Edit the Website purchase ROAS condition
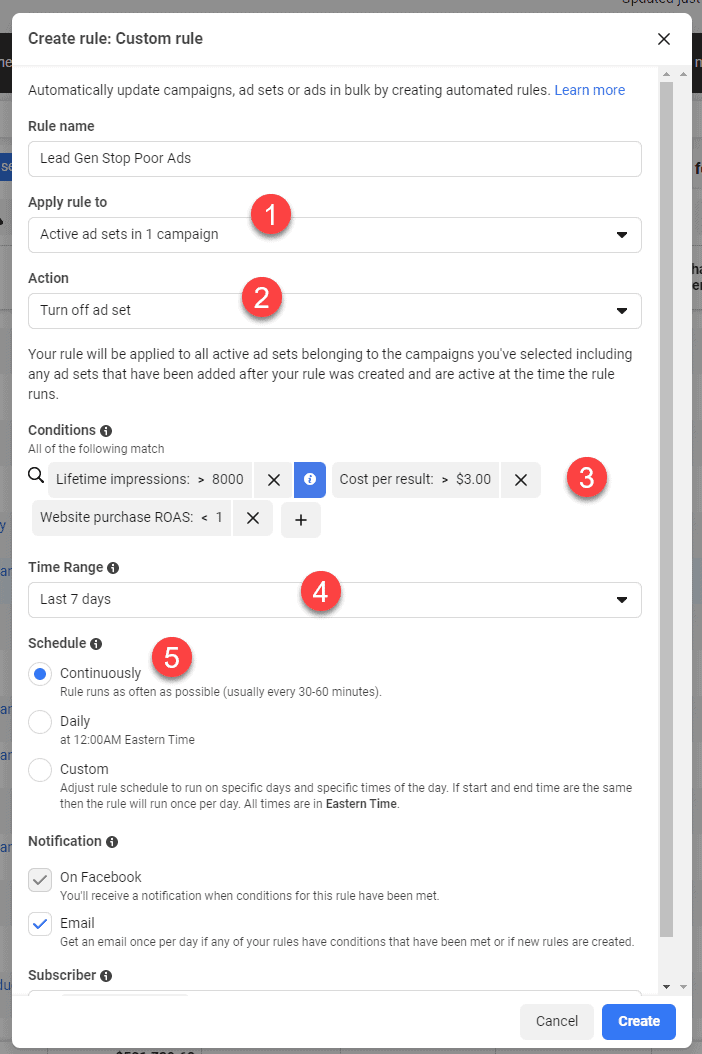The image size is (702, 1054). pos(132,518)
